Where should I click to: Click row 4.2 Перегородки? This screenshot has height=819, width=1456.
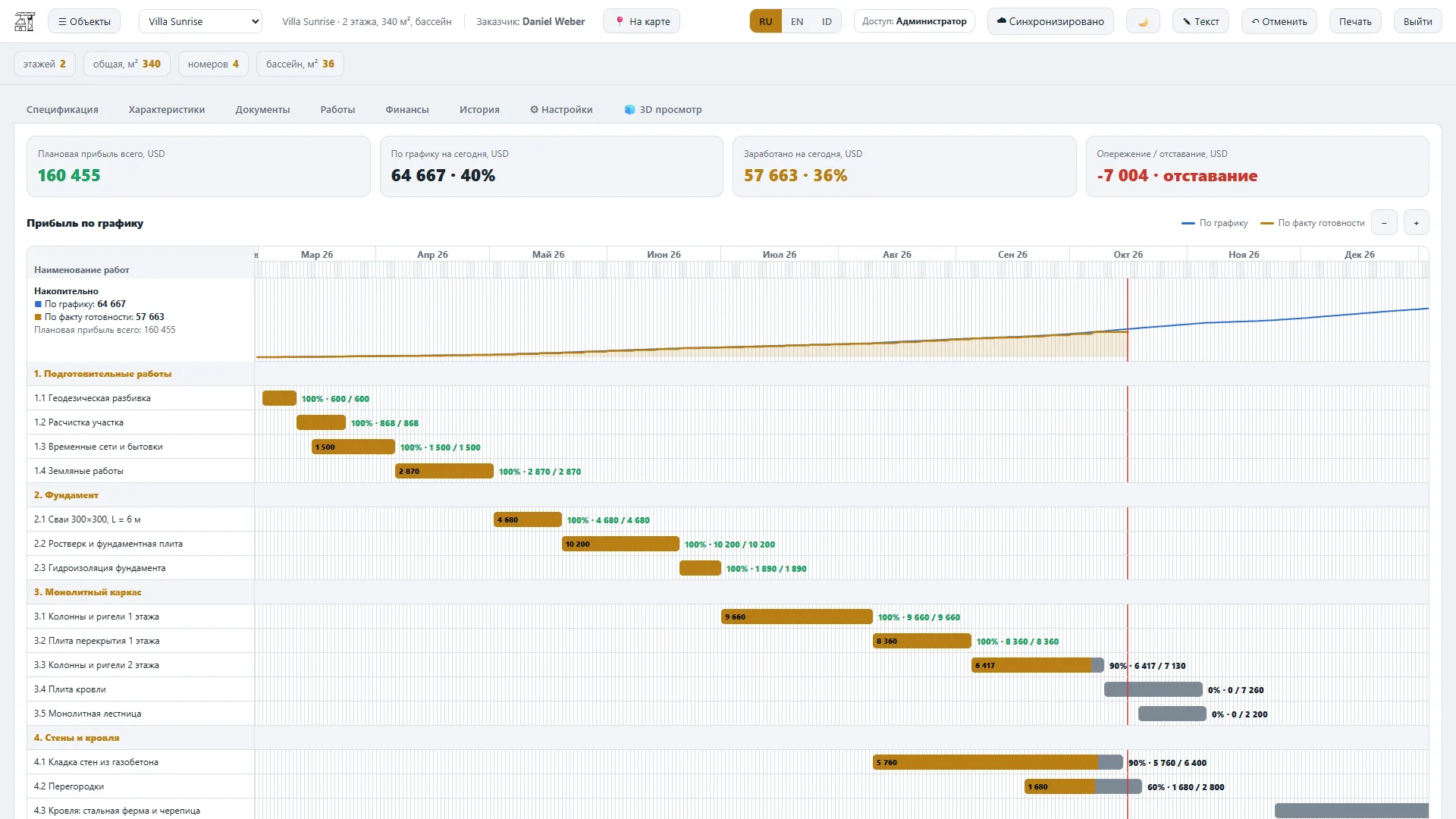point(140,786)
